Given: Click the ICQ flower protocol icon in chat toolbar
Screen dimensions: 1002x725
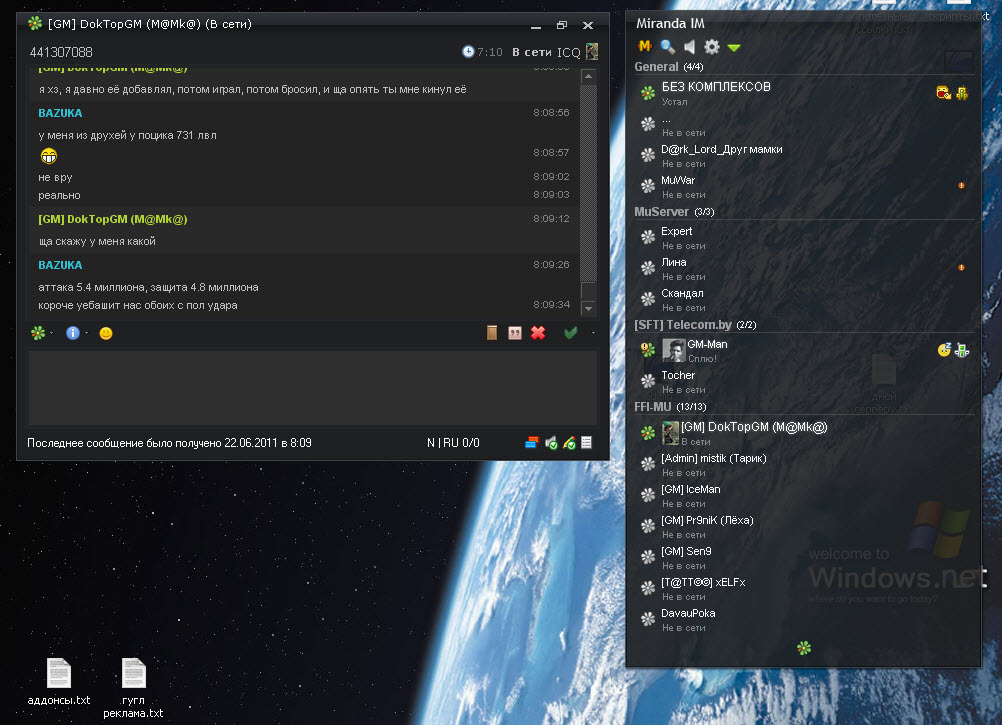Looking at the screenshot, I should coord(38,333).
